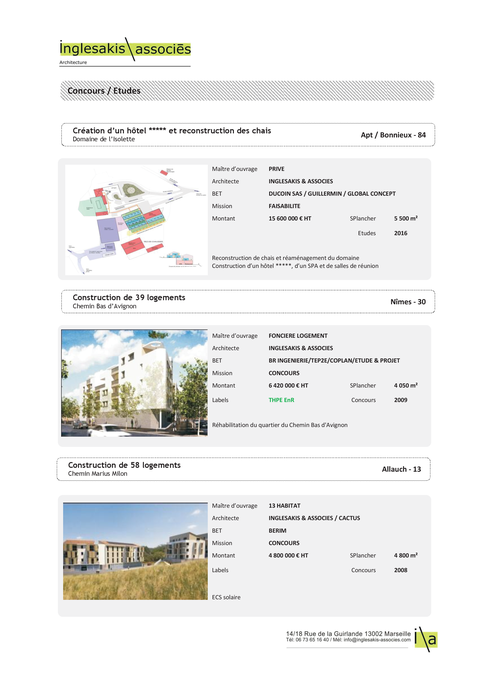
Task: Click the footer email info@inglesakis-associes.com
Action: 377,640
